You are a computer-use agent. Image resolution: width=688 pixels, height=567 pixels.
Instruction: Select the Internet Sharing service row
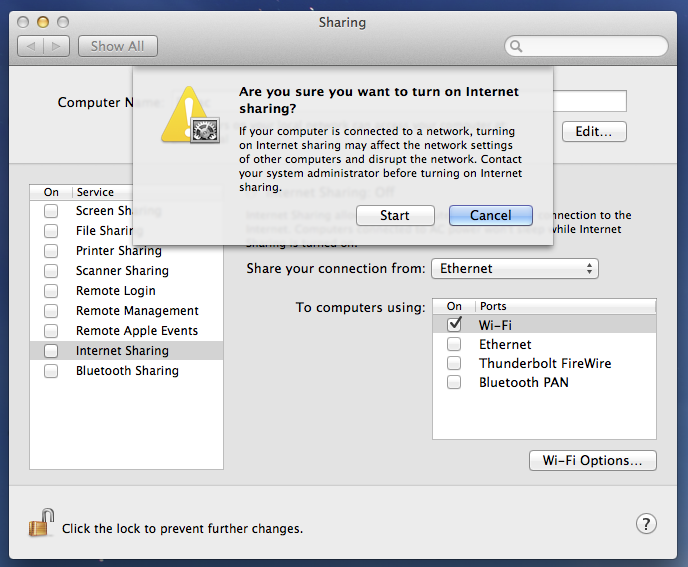126,351
